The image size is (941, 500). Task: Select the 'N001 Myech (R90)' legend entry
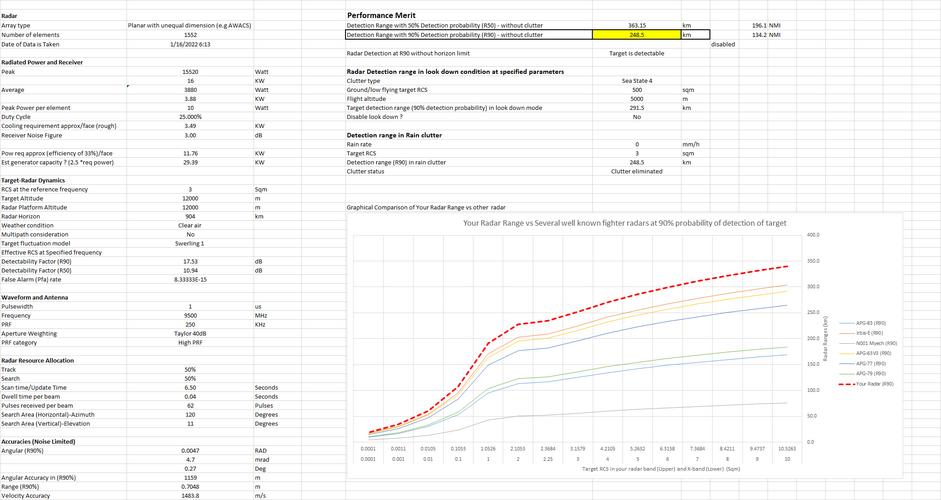[868, 343]
